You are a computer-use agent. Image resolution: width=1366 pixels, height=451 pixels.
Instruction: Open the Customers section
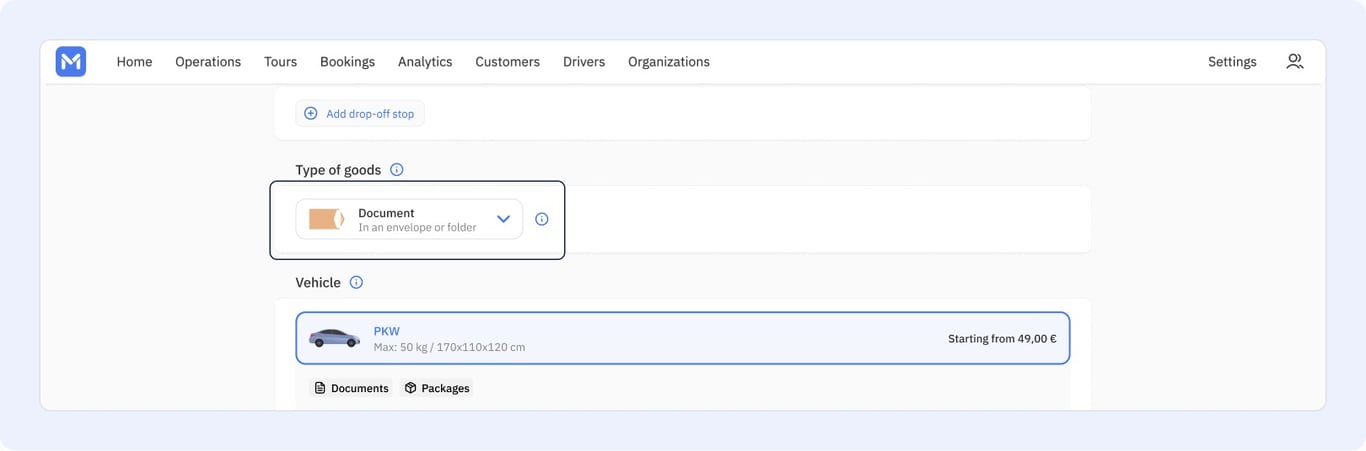click(507, 62)
